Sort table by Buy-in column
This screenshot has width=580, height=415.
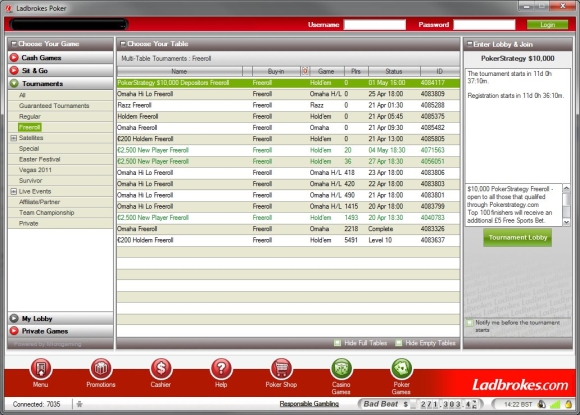click(276, 71)
